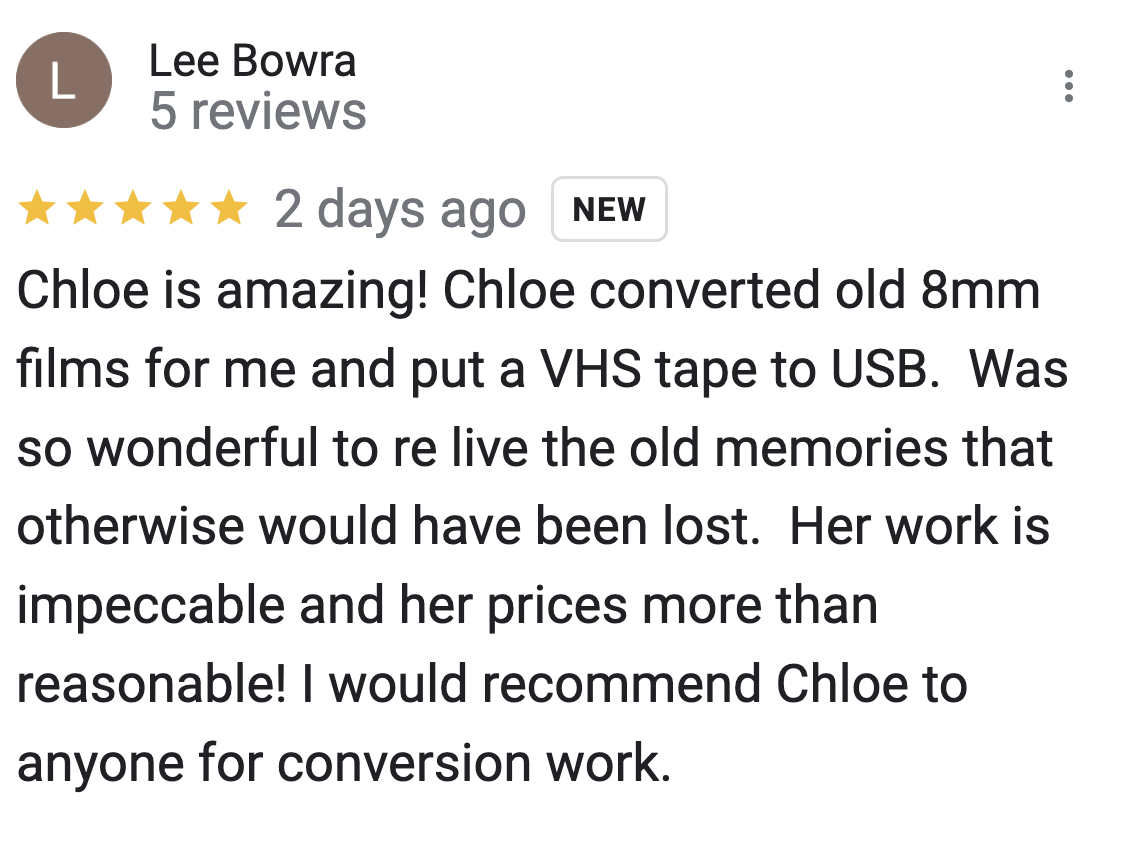
Task: Click the 'NEW' badge beside the timestamp
Action: click(609, 209)
